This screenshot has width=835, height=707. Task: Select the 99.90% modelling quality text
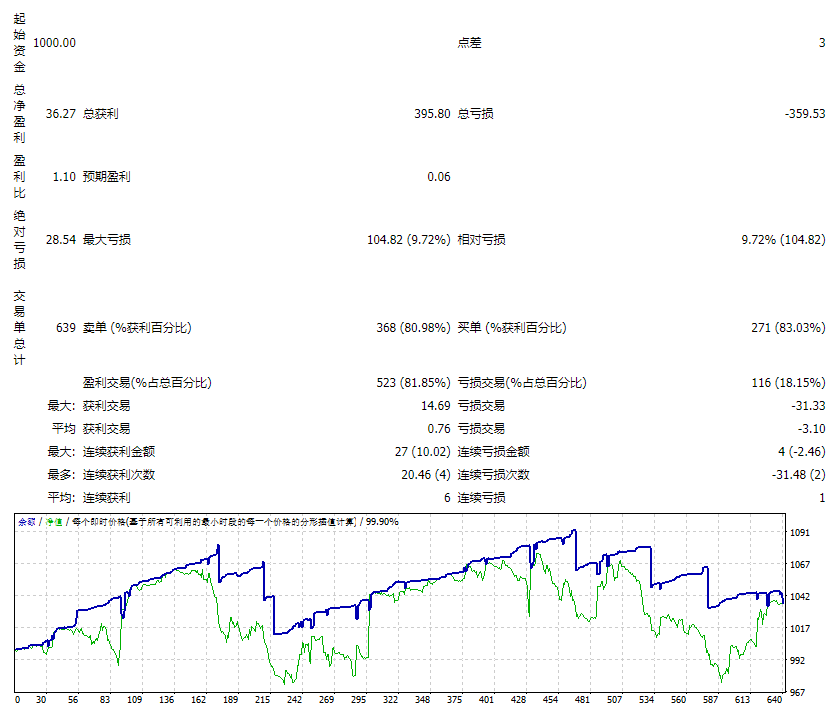pyautogui.click(x=382, y=522)
